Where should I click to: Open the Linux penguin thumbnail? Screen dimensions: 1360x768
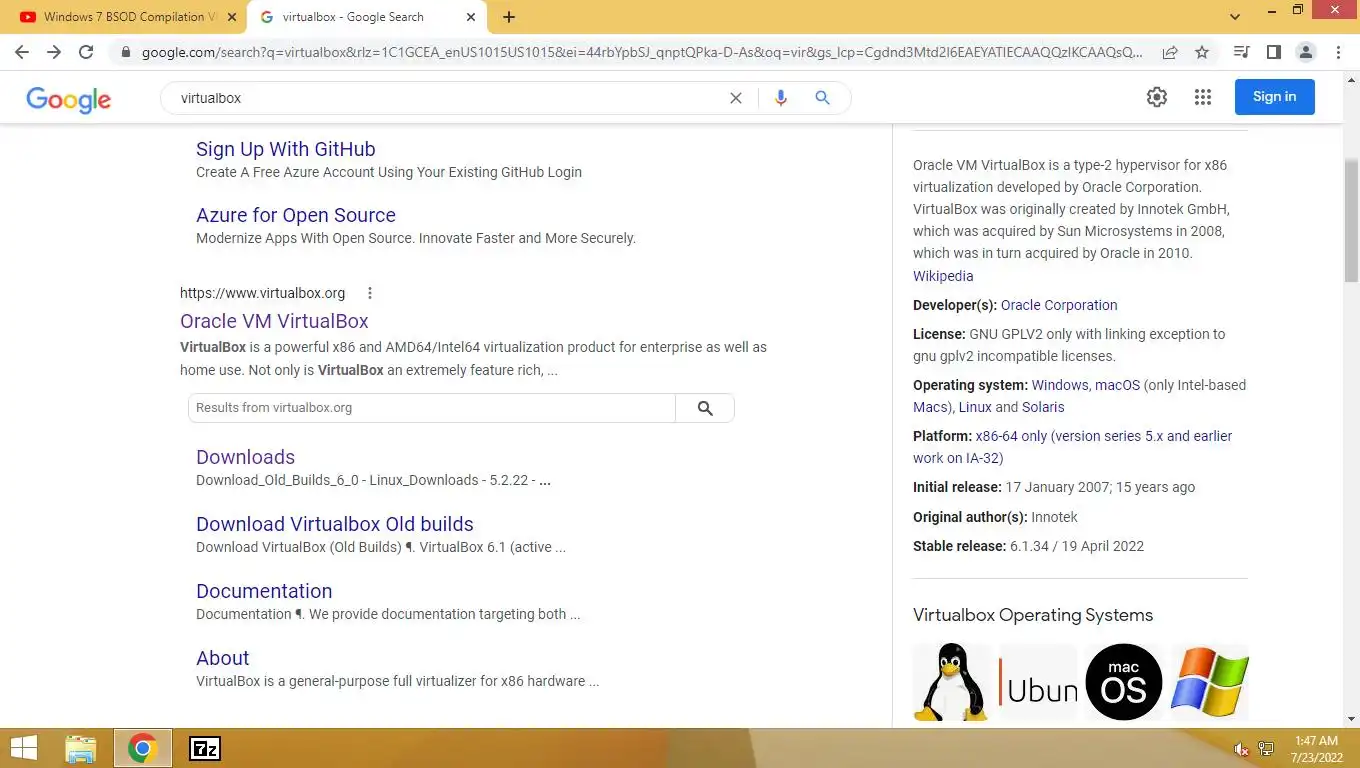coord(952,682)
